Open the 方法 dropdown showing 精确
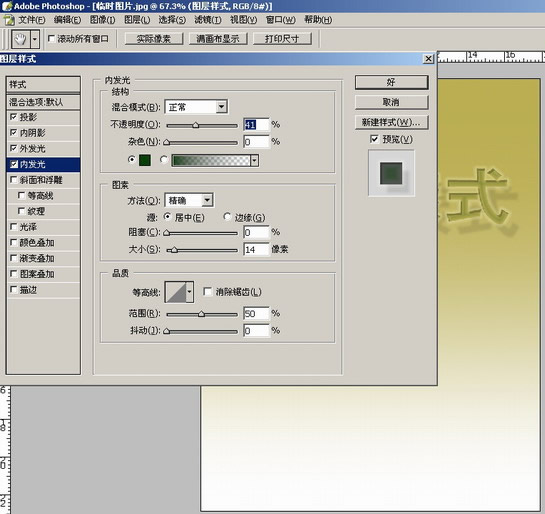This screenshot has width=545, height=514. point(189,200)
